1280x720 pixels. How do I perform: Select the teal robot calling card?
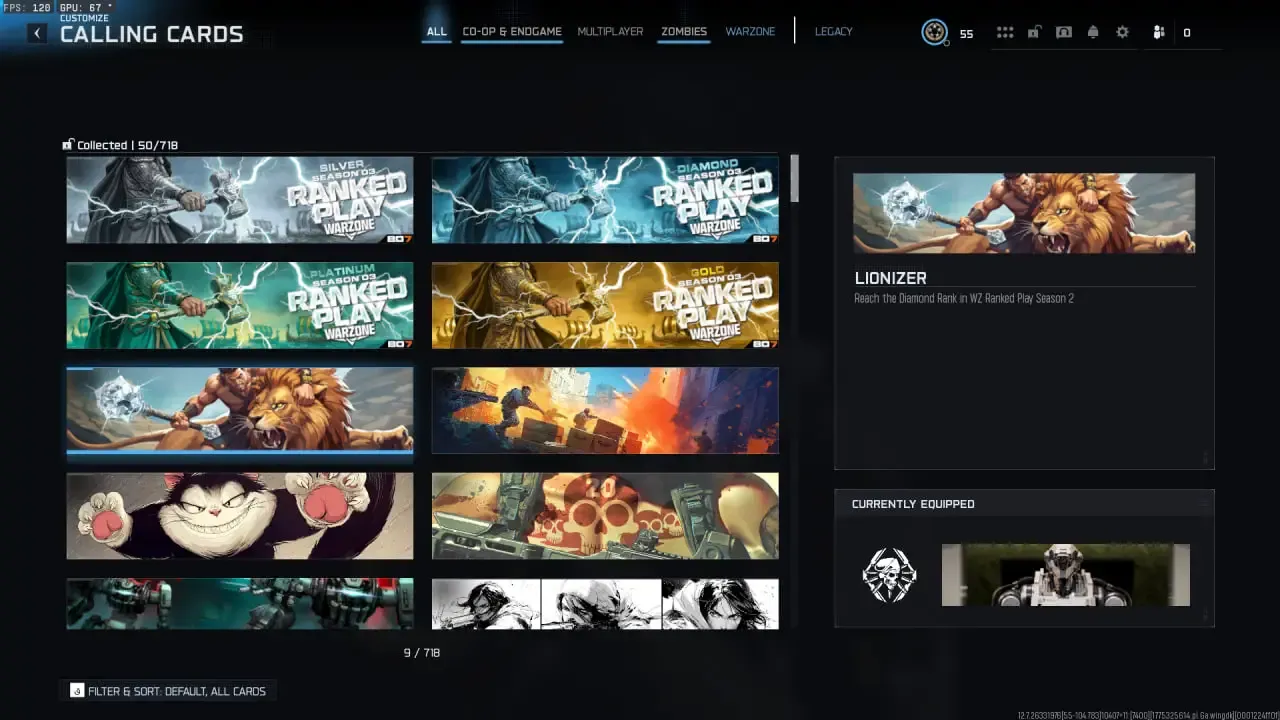[240, 603]
